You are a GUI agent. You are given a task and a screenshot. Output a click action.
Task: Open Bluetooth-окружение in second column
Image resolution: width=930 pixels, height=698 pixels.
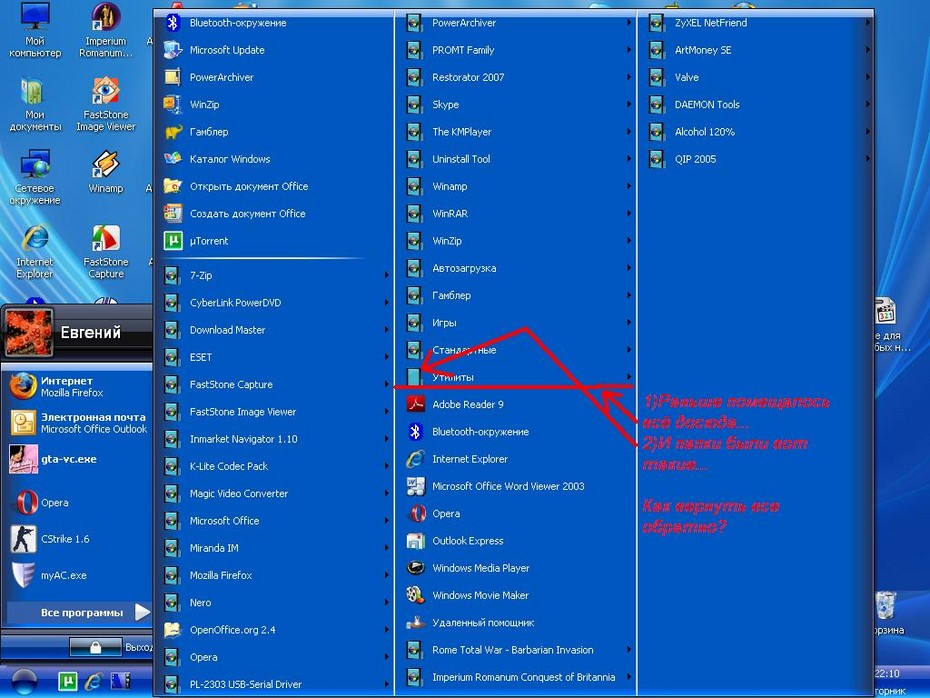click(515, 432)
